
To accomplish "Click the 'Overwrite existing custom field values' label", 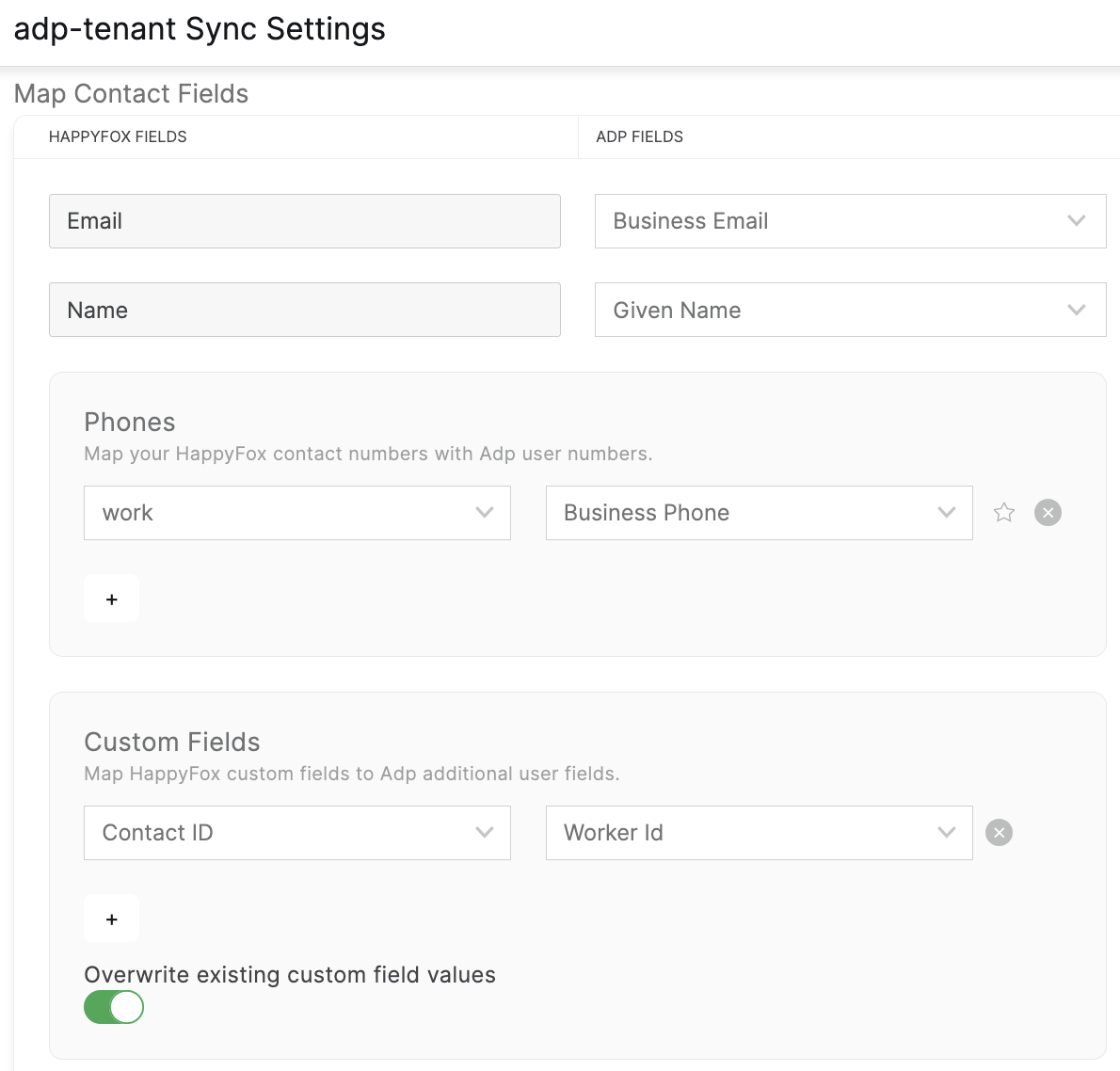I will (x=290, y=975).
